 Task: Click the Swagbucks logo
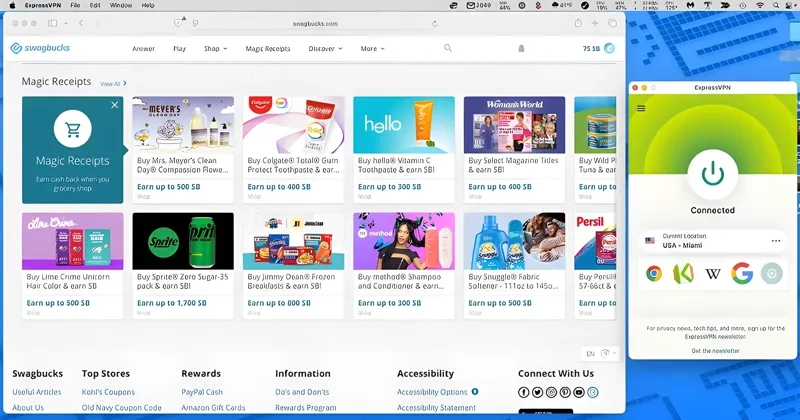pos(40,48)
